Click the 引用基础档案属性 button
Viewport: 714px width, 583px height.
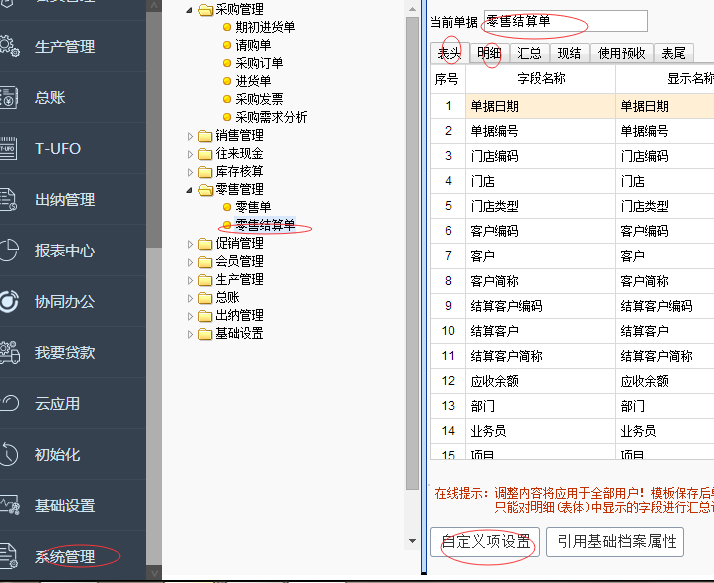pyautogui.click(x=616, y=542)
